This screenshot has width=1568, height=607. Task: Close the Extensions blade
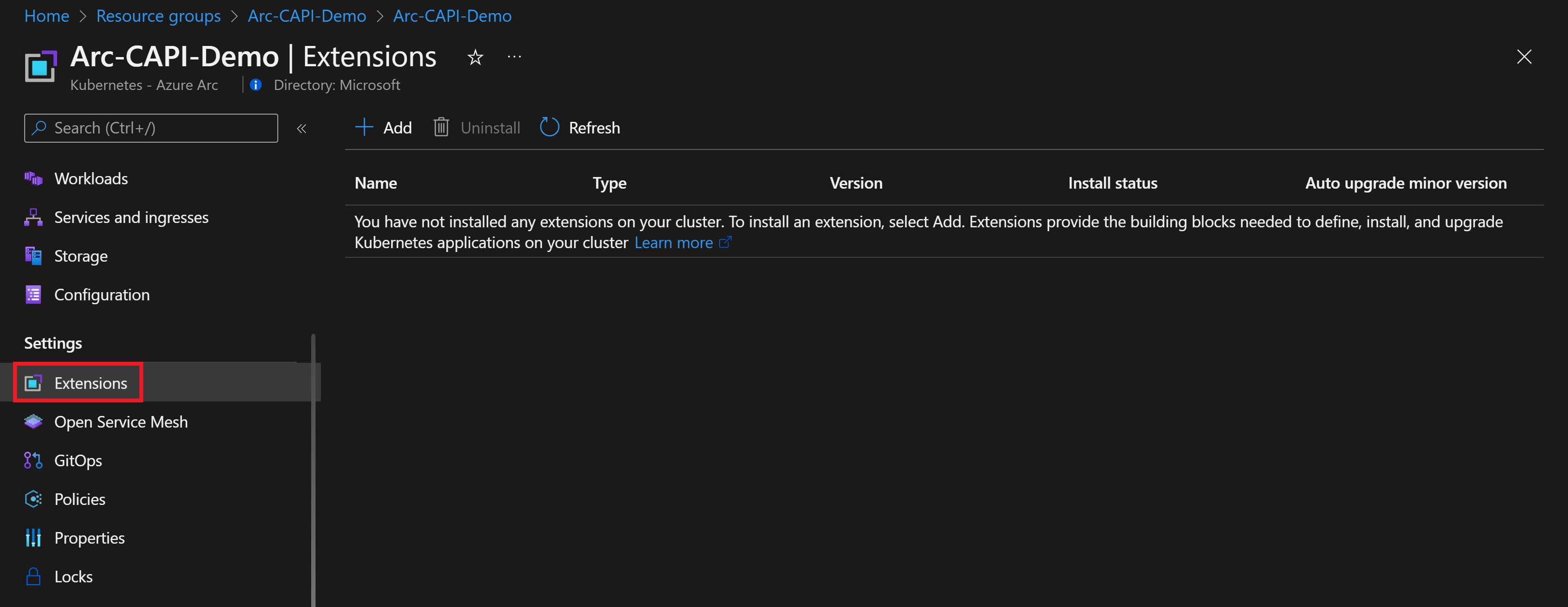tap(1524, 57)
